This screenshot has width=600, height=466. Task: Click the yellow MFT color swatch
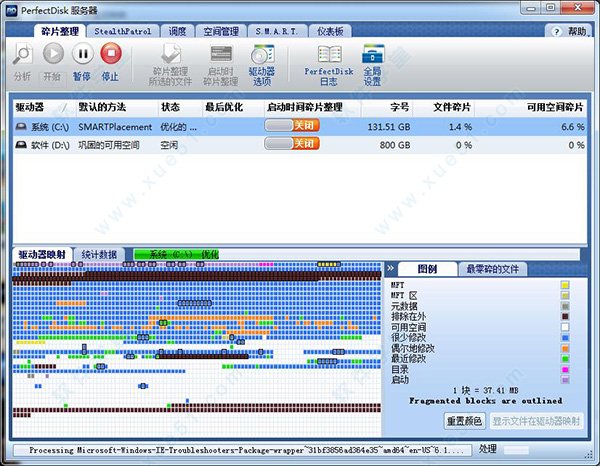pos(565,285)
